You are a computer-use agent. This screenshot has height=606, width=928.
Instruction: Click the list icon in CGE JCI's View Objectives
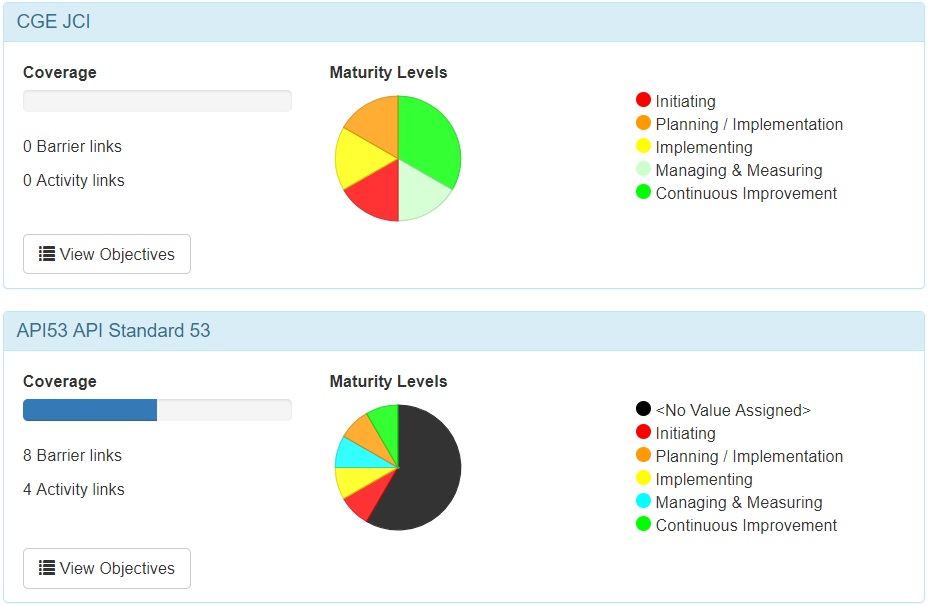[47, 254]
